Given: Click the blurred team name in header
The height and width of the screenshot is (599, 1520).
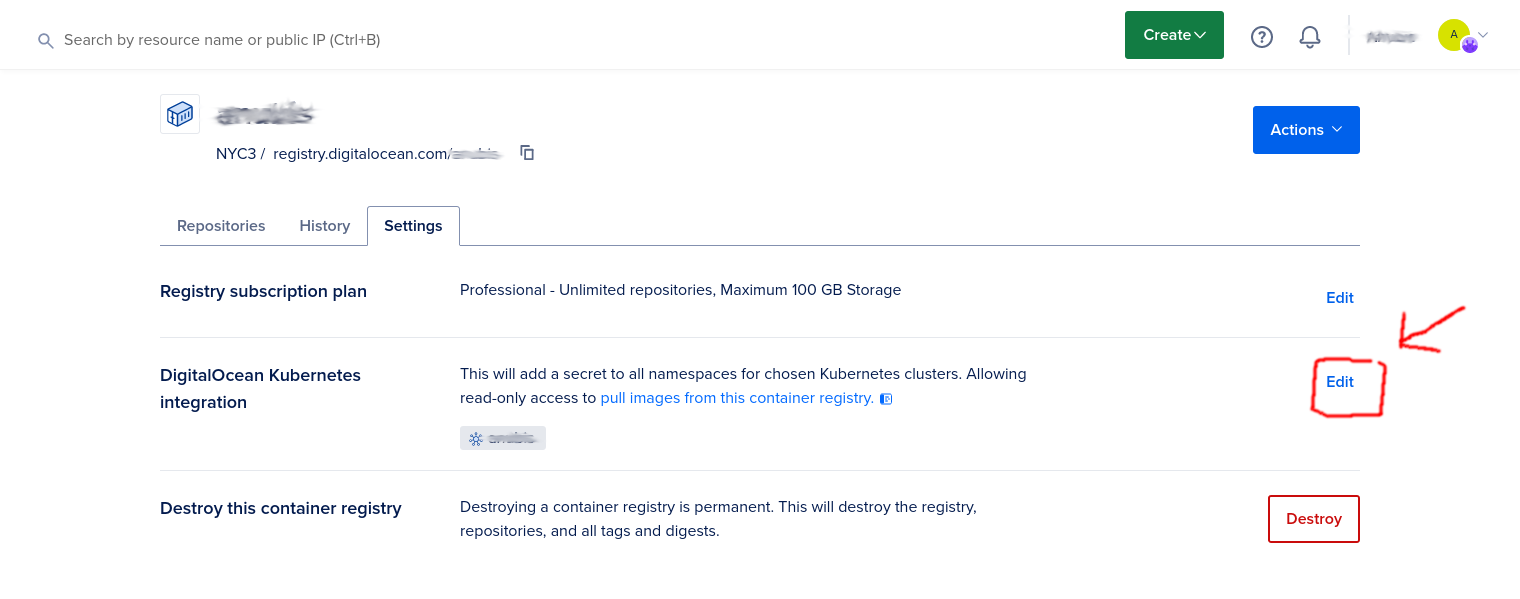Looking at the screenshot, I should click(x=1391, y=37).
